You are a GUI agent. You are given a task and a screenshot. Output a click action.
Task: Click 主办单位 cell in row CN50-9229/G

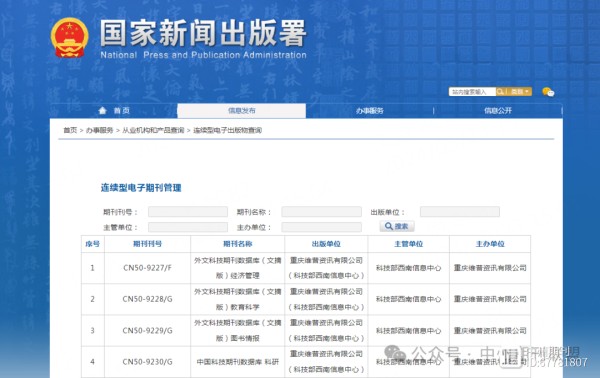[490, 331]
